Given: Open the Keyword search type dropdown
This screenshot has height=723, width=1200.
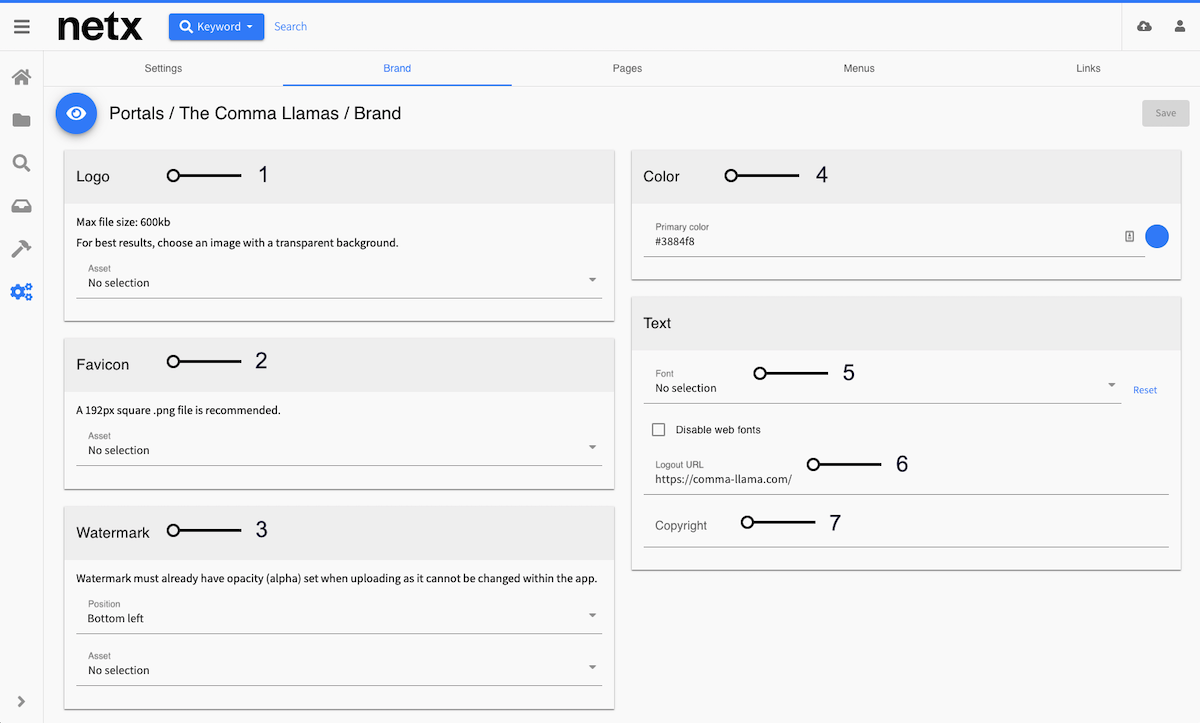Looking at the screenshot, I should coord(217,27).
